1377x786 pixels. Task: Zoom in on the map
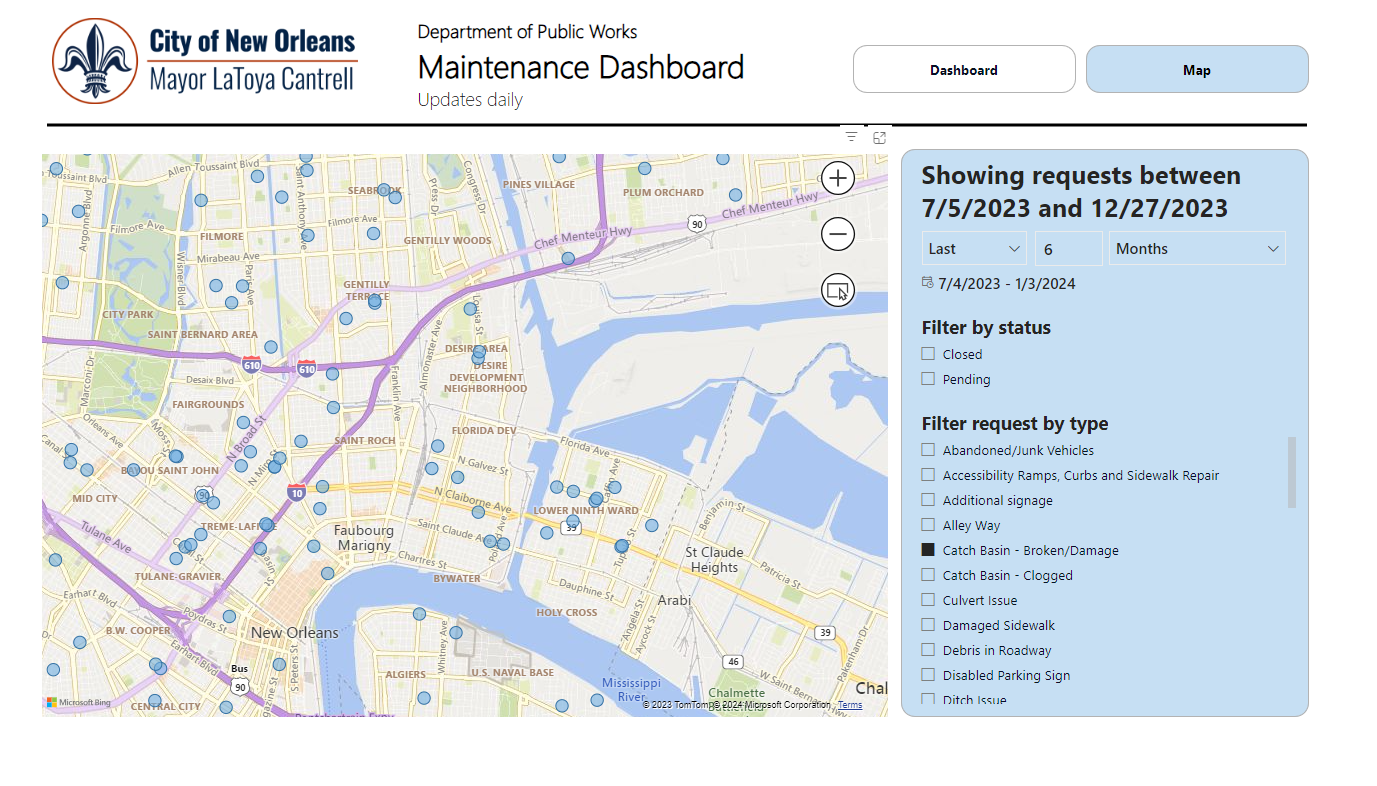tap(837, 177)
